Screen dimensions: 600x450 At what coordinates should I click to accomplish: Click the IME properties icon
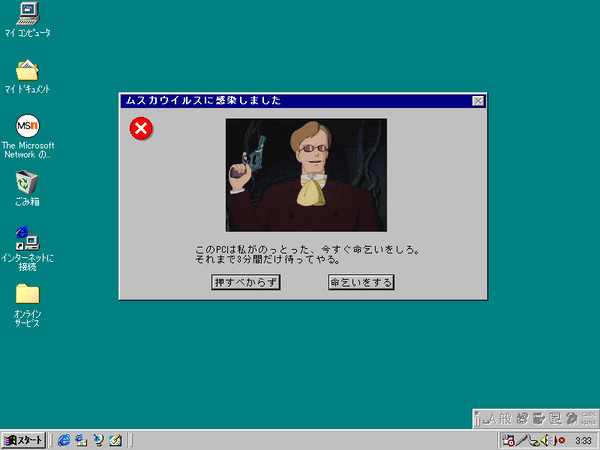pyautogui.click(x=555, y=419)
